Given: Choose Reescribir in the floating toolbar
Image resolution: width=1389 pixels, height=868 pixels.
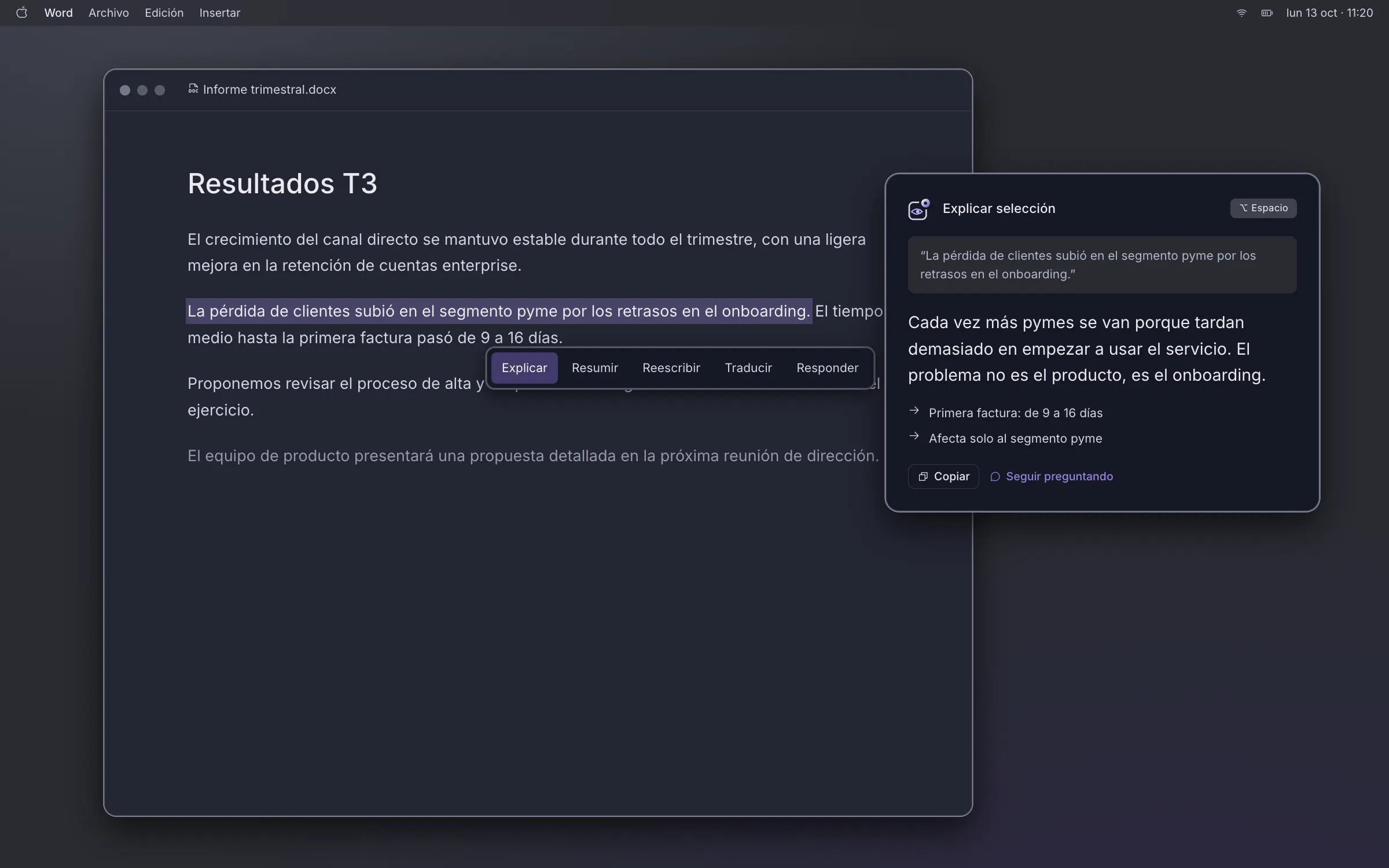Looking at the screenshot, I should [x=671, y=368].
